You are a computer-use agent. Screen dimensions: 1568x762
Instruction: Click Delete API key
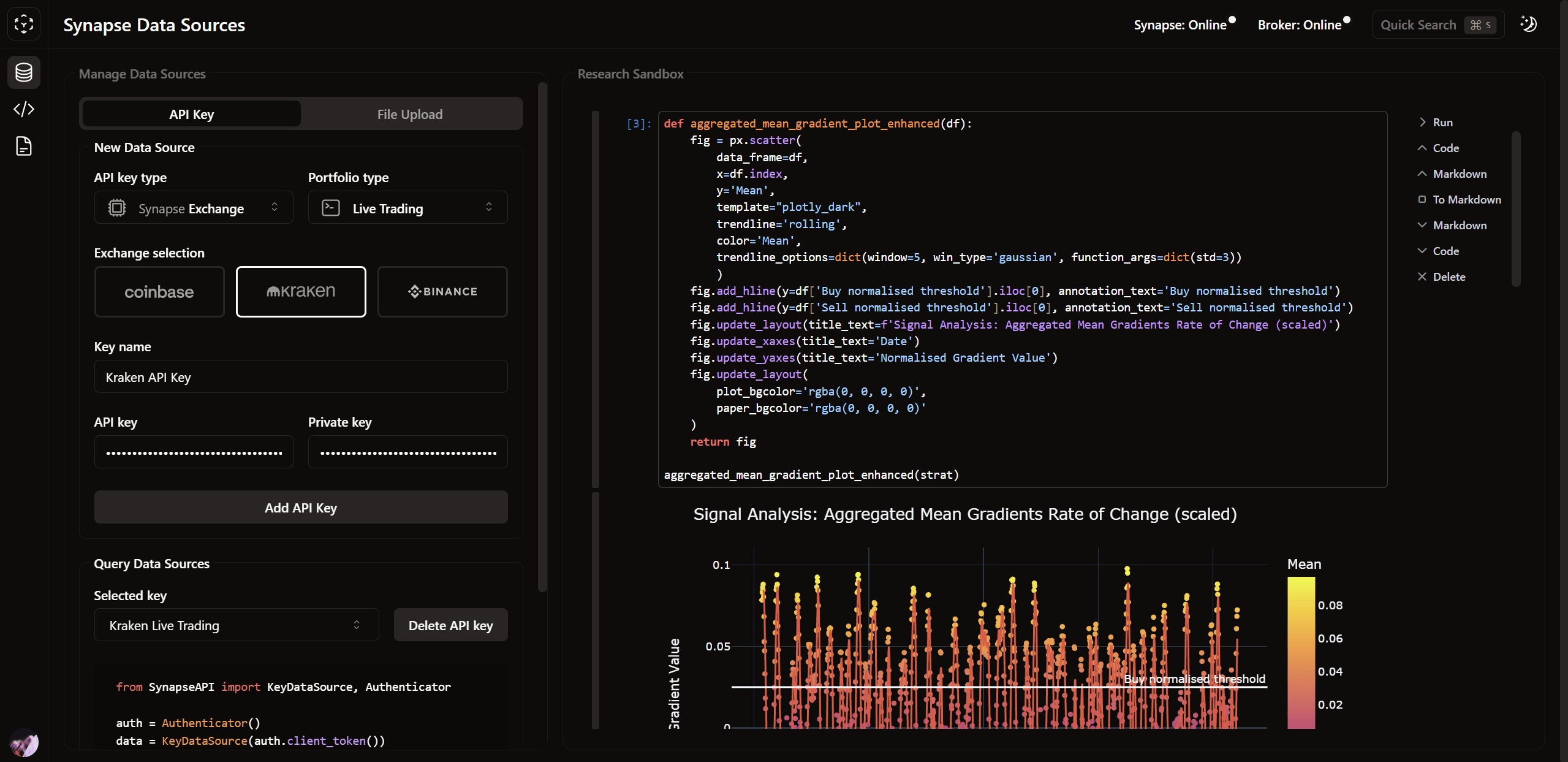pyautogui.click(x=450, y=625)
